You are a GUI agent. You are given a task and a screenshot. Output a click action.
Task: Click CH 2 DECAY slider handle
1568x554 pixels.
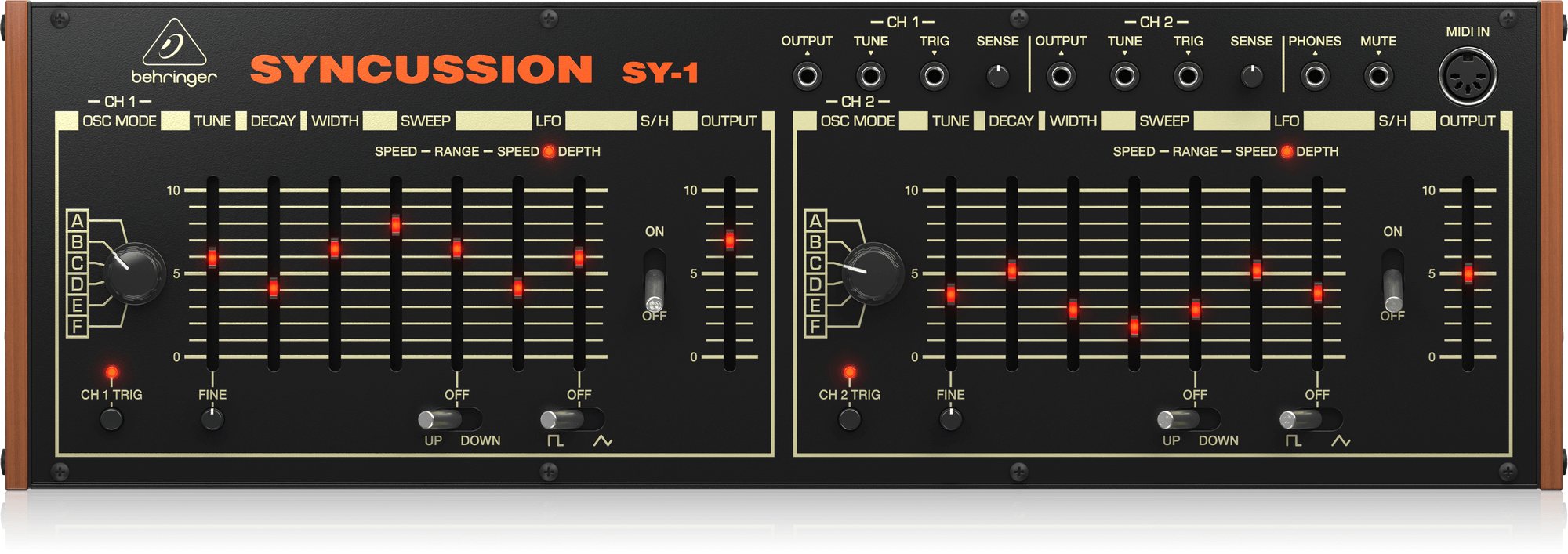[x=1012, y=270]
